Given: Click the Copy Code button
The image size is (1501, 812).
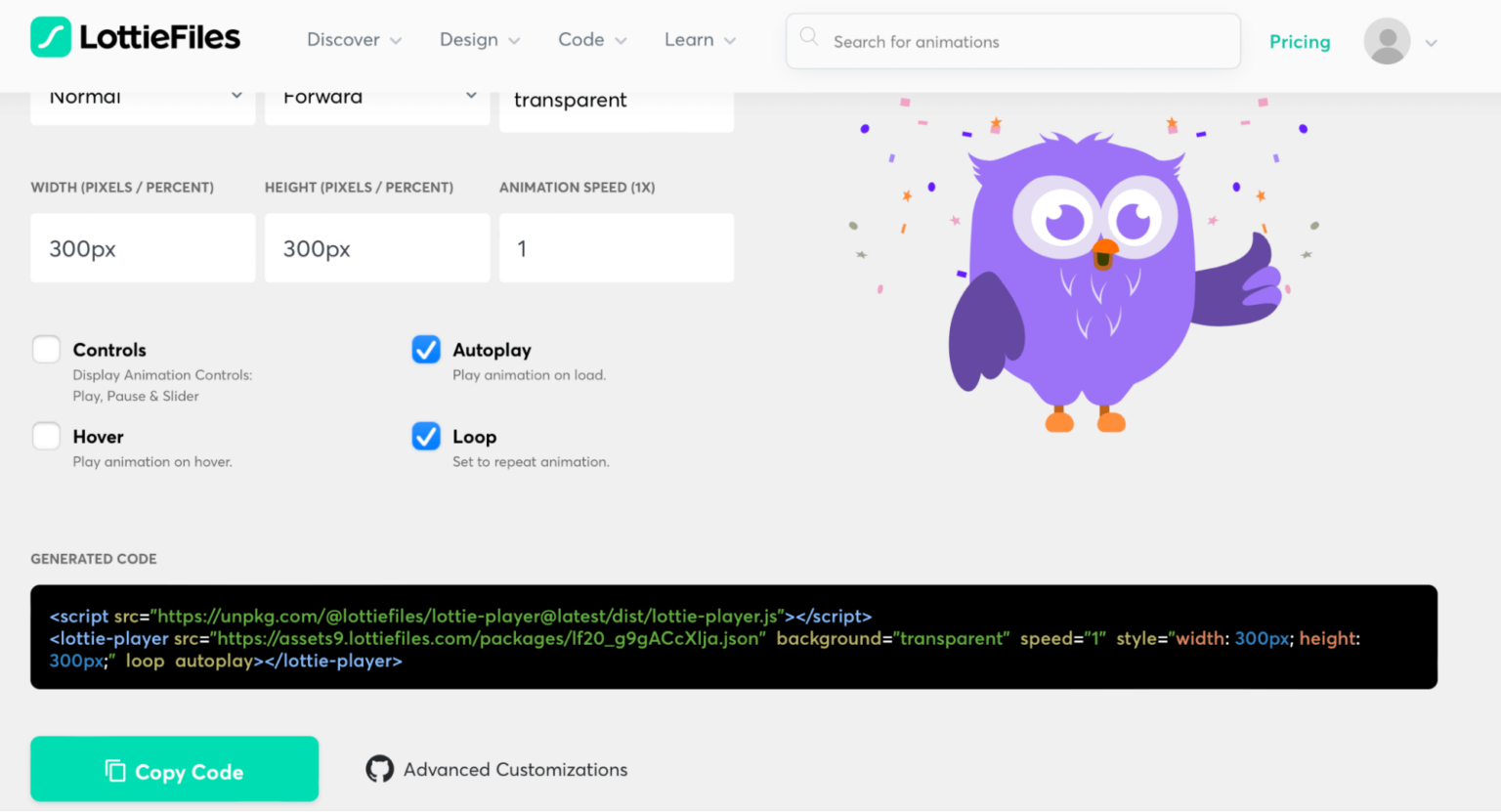Looking at the screenshot, I should click(174, 769).
